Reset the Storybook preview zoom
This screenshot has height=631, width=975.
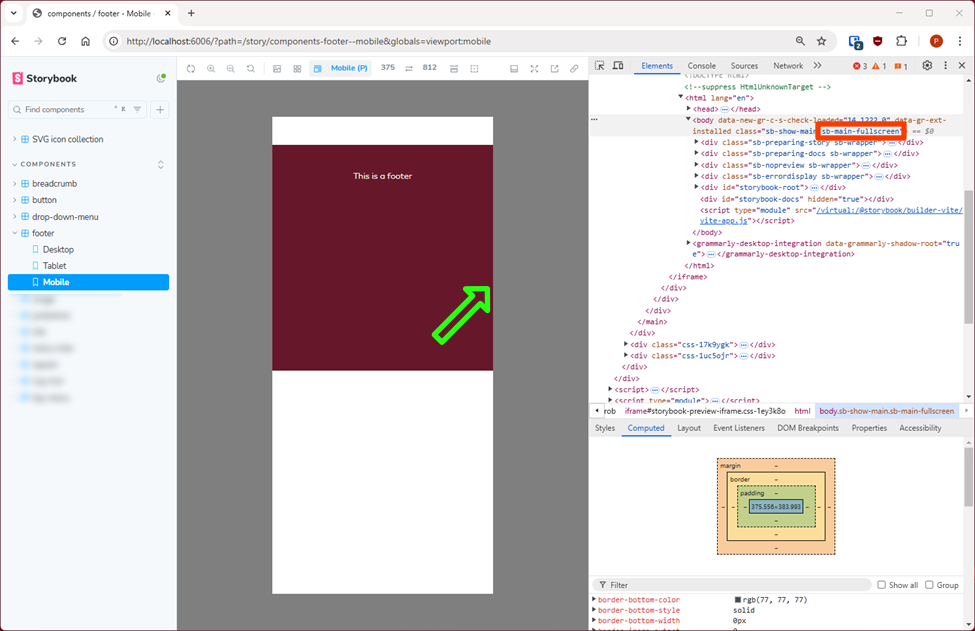[251, 68]
